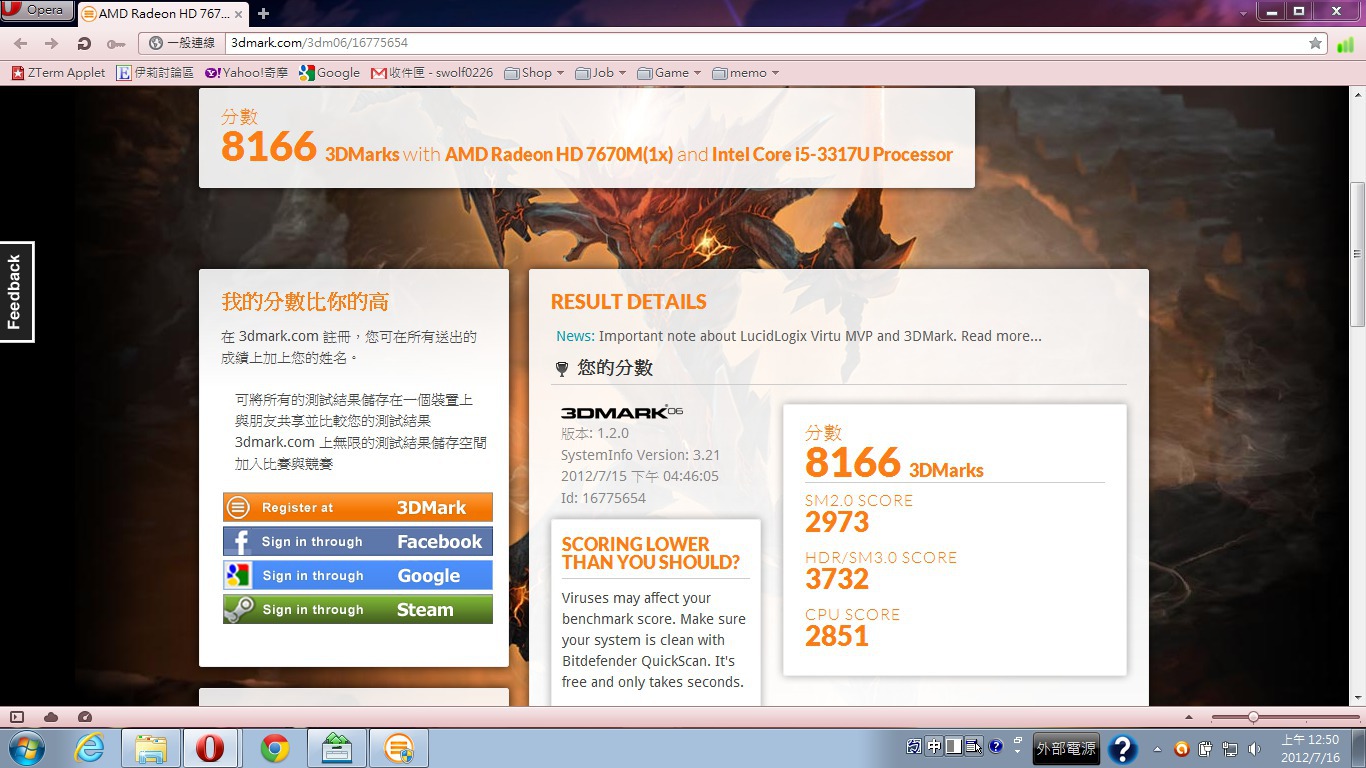Launch Google Chrome from taskbar
The height and width of the screenshot is (768, 1366).
click(274, 748)
